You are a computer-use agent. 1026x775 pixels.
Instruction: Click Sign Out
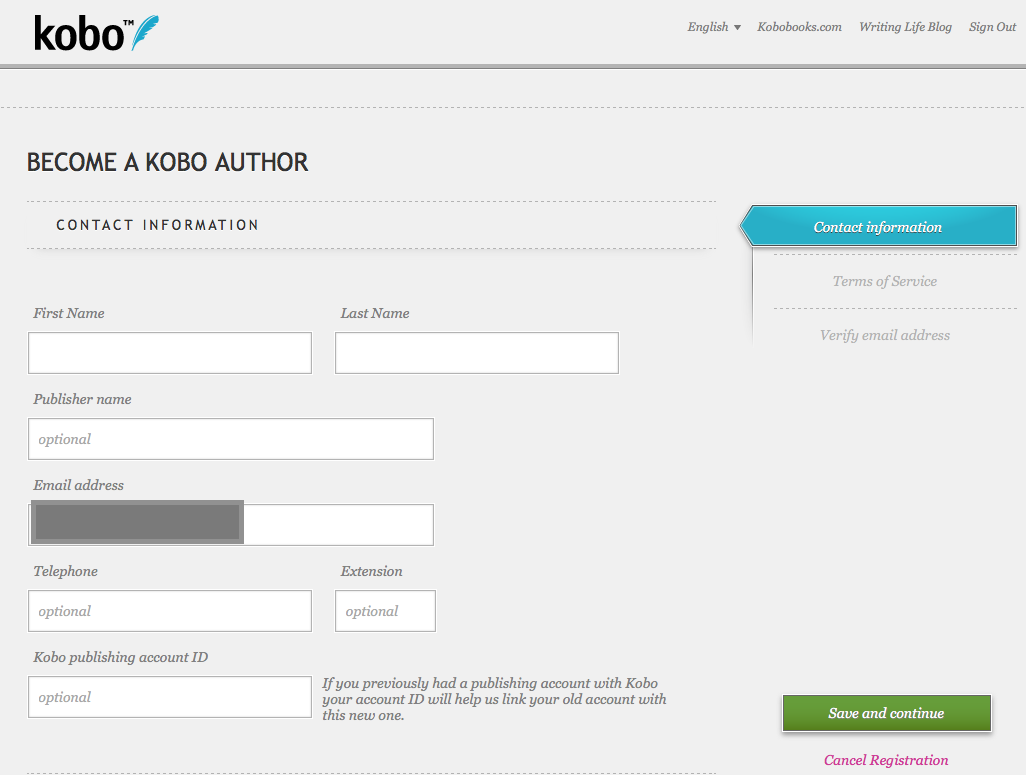tap(992, 27)
